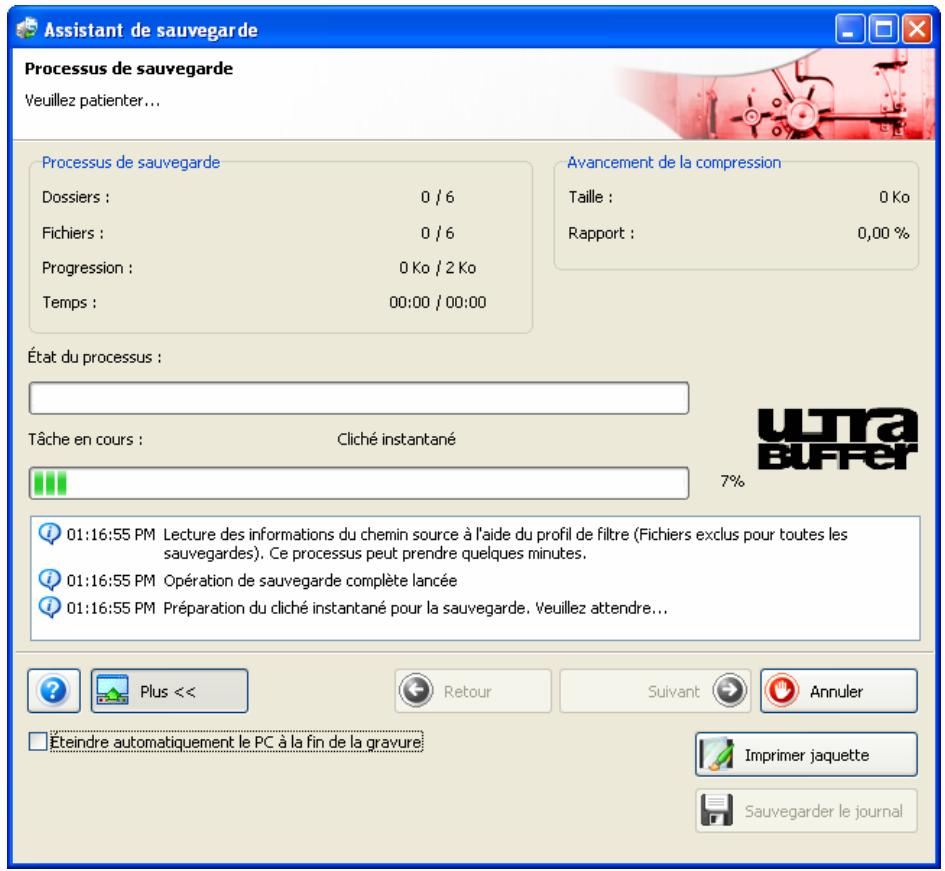The image size is (945, 871).
Task: Click the 'Processus de sauvegarde' bold heading
Action: (x=128, y=69)
